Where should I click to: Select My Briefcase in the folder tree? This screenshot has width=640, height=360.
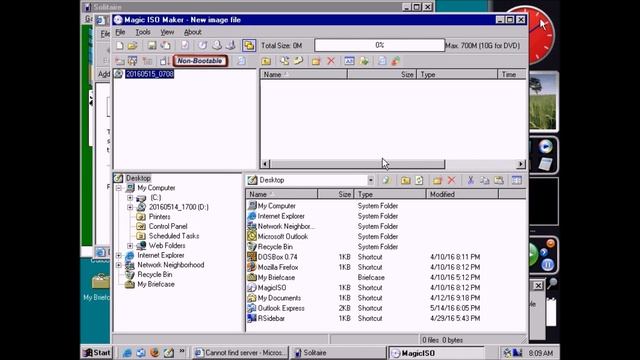click(156, 284)
